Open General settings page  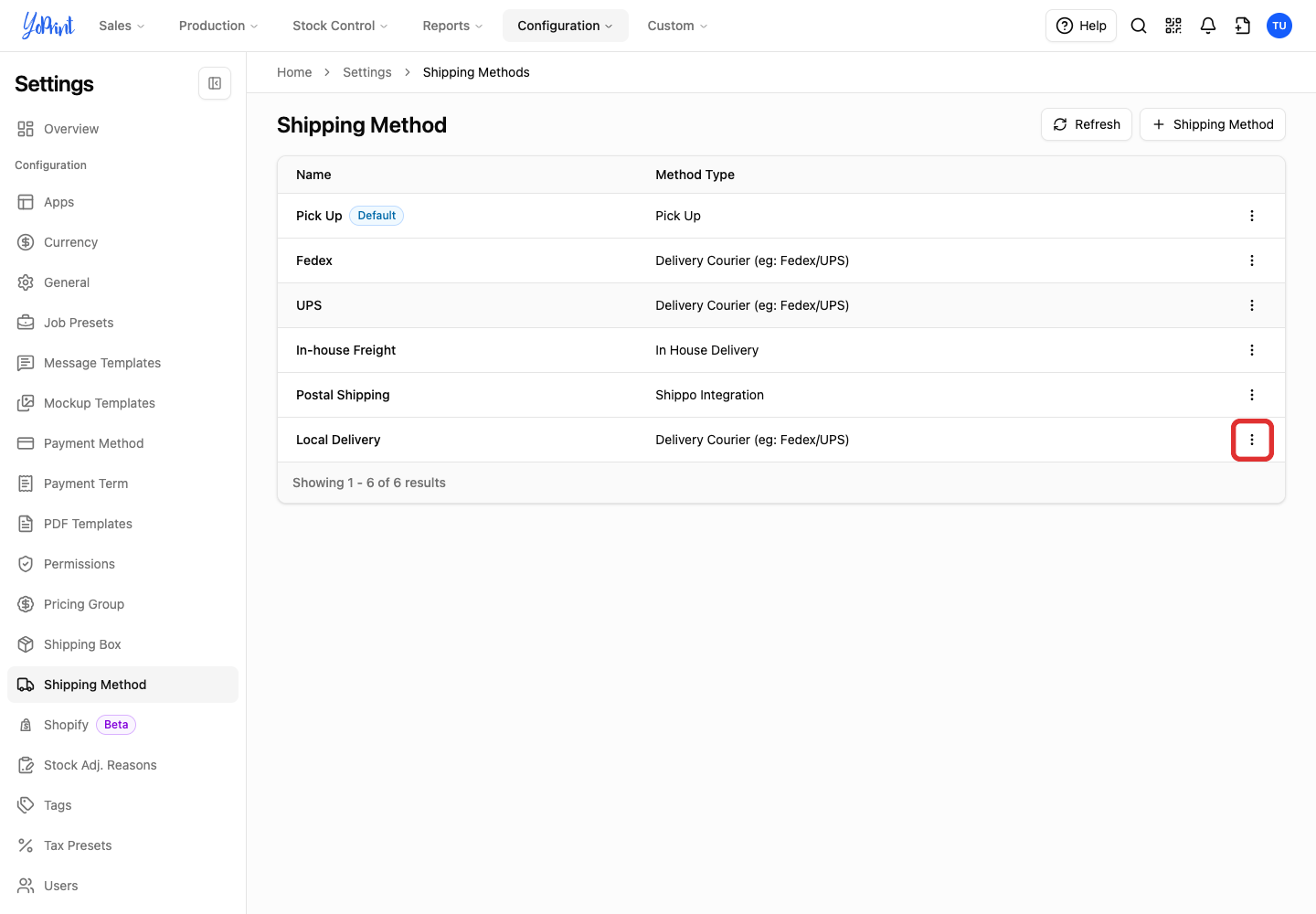click(122, 282)
